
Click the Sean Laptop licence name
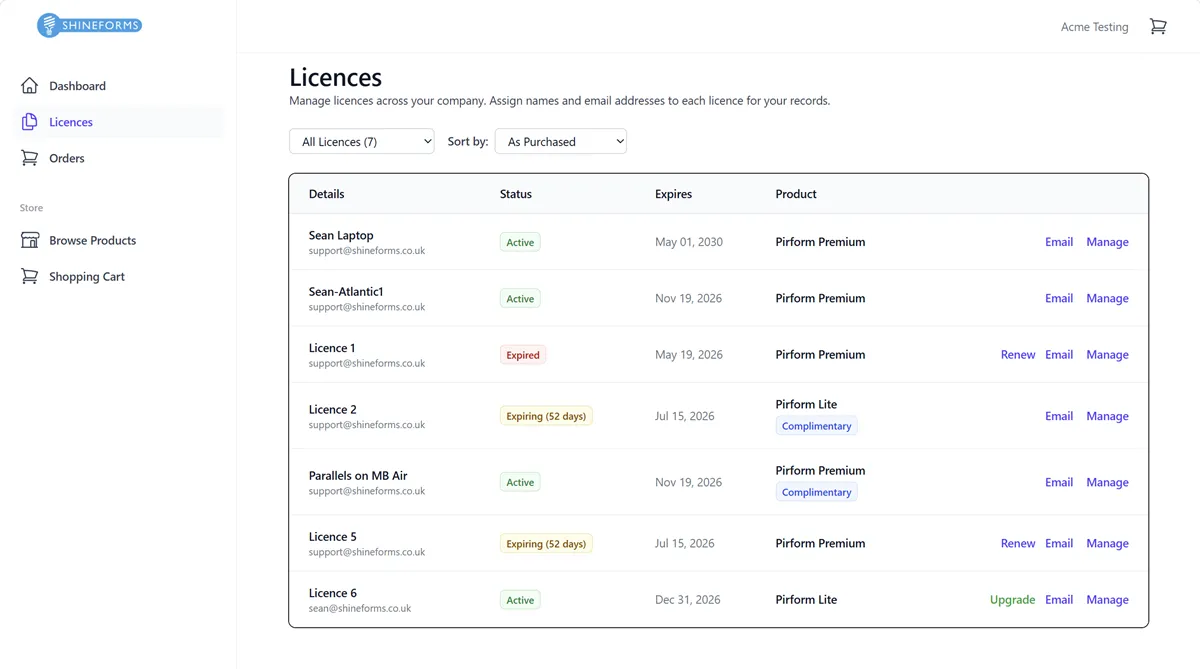tap(341, 235)
